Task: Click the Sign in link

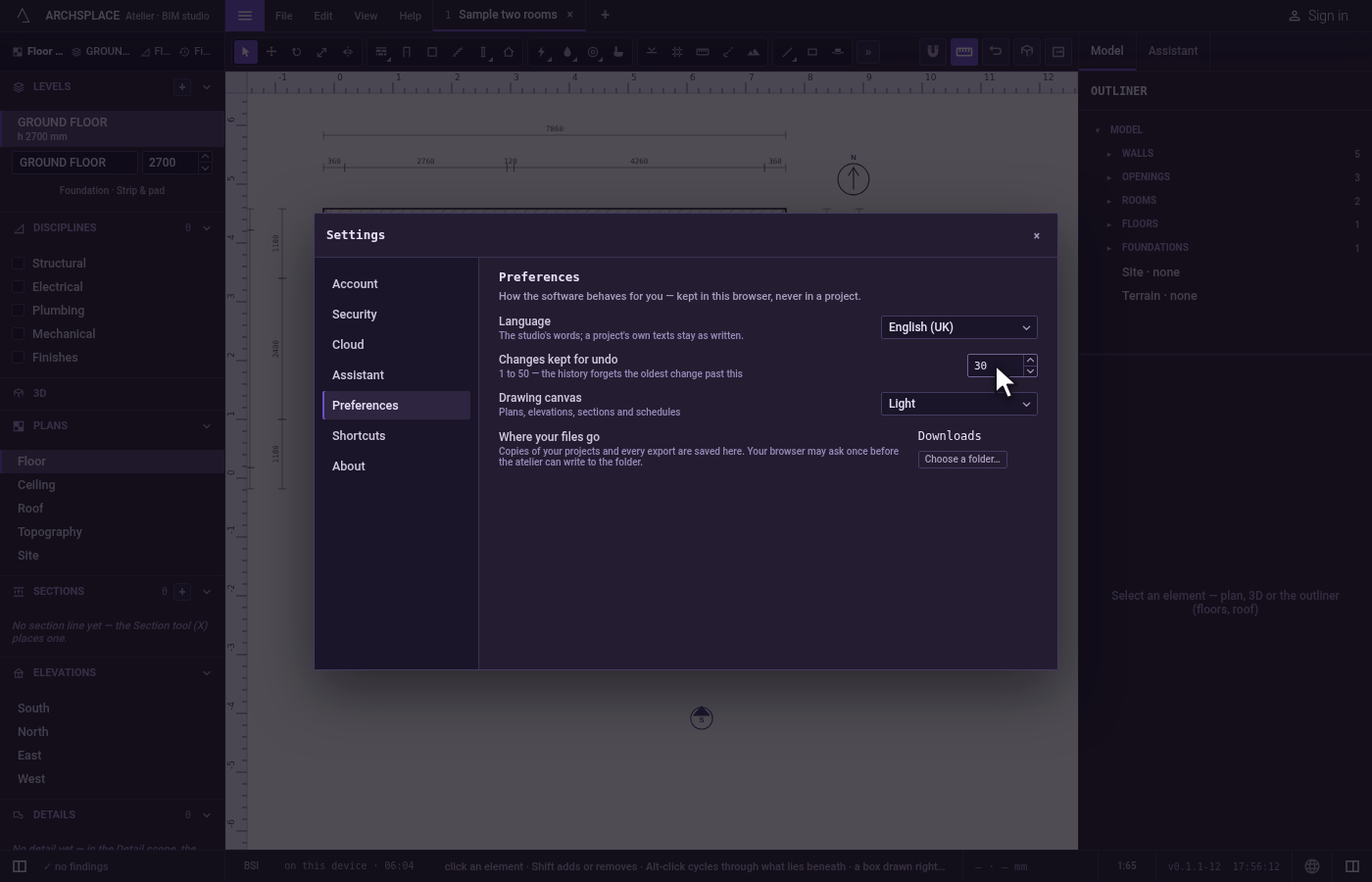Action: click(x=1318, y=16)
